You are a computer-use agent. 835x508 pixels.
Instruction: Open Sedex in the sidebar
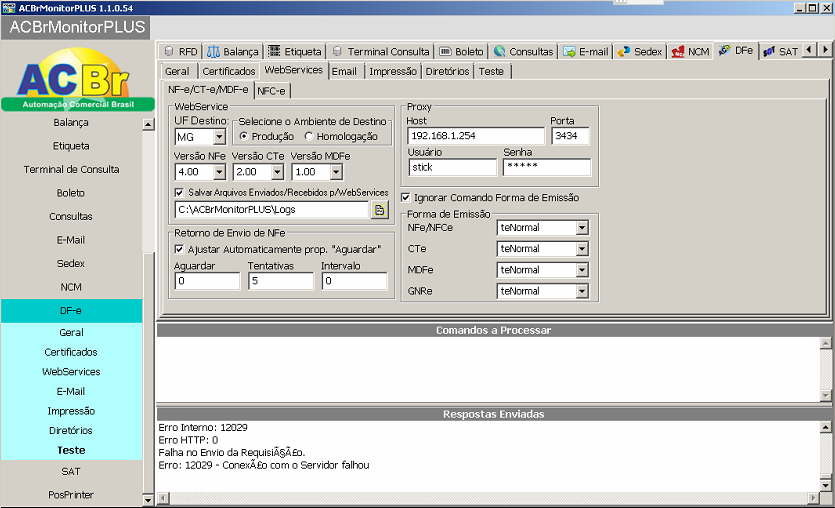[71, 264]
